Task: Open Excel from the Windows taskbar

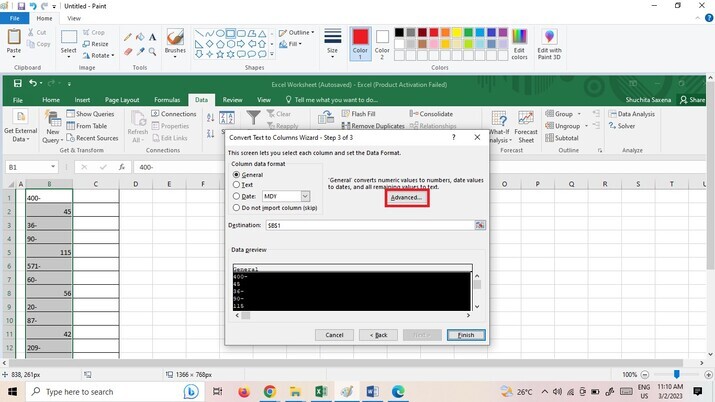Action: pos(321,392)
